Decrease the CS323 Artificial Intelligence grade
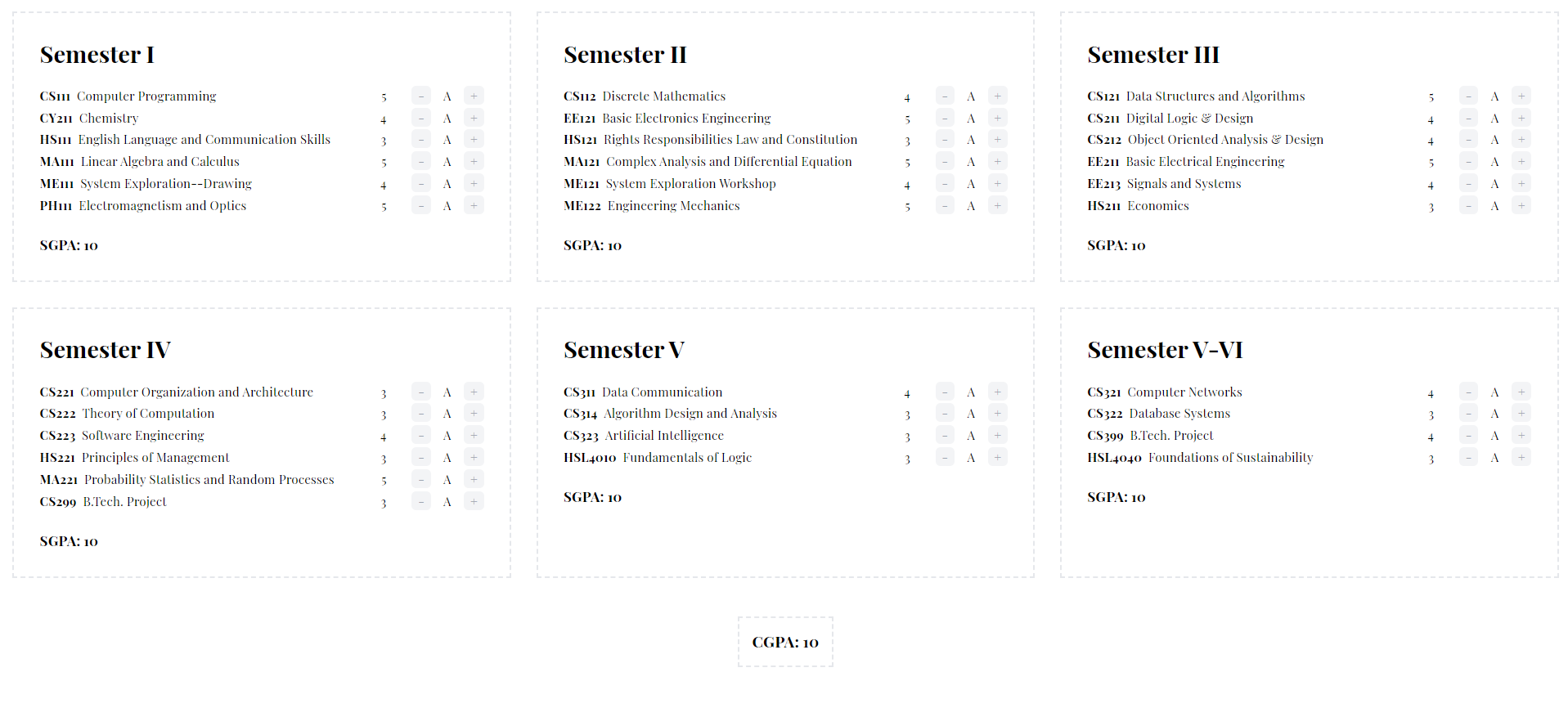Screen dimensions: 1568x708 (945, 435)
